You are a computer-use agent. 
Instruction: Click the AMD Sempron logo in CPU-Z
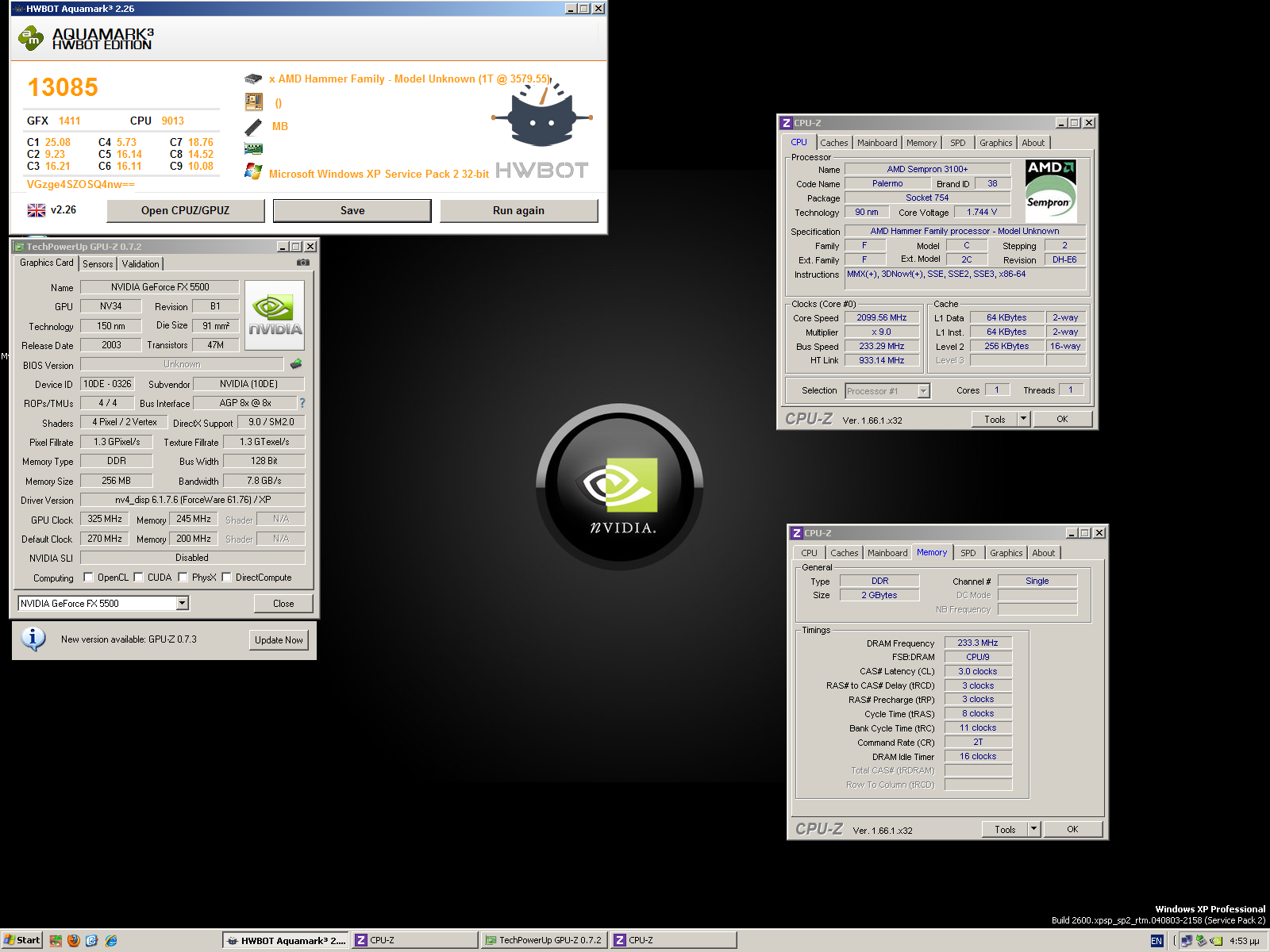pyautogui.click(x=1051, y=191)
